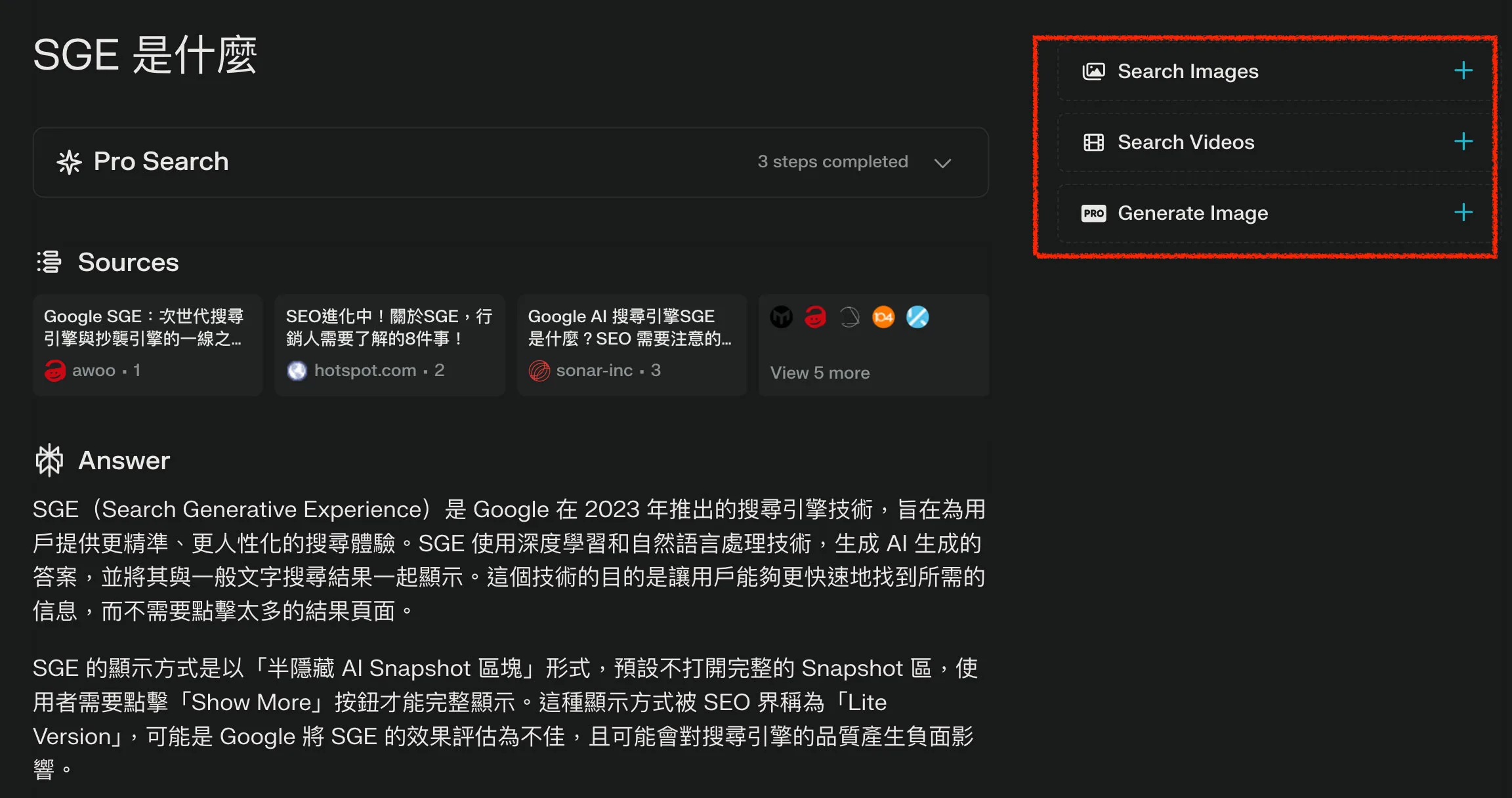Click the blue compass favicon in View 5 more card
This screenshot has width=1512, height=798.
pos(917,317)
